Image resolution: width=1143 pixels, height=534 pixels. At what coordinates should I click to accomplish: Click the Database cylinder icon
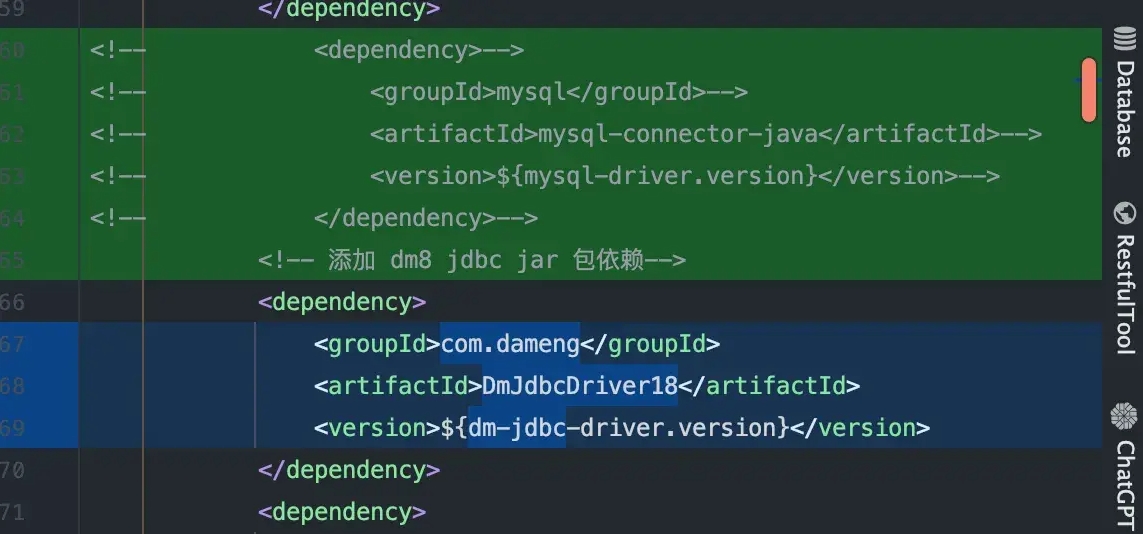tap(1124, 43)
